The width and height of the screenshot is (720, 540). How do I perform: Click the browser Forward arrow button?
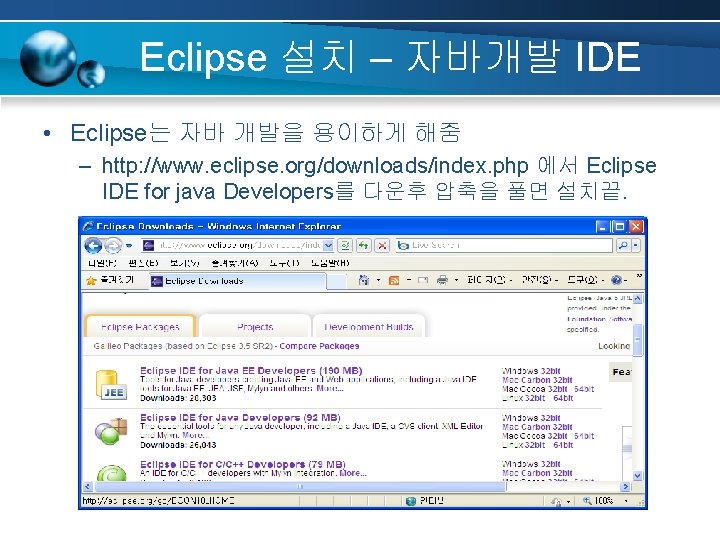tap(113, 246)
